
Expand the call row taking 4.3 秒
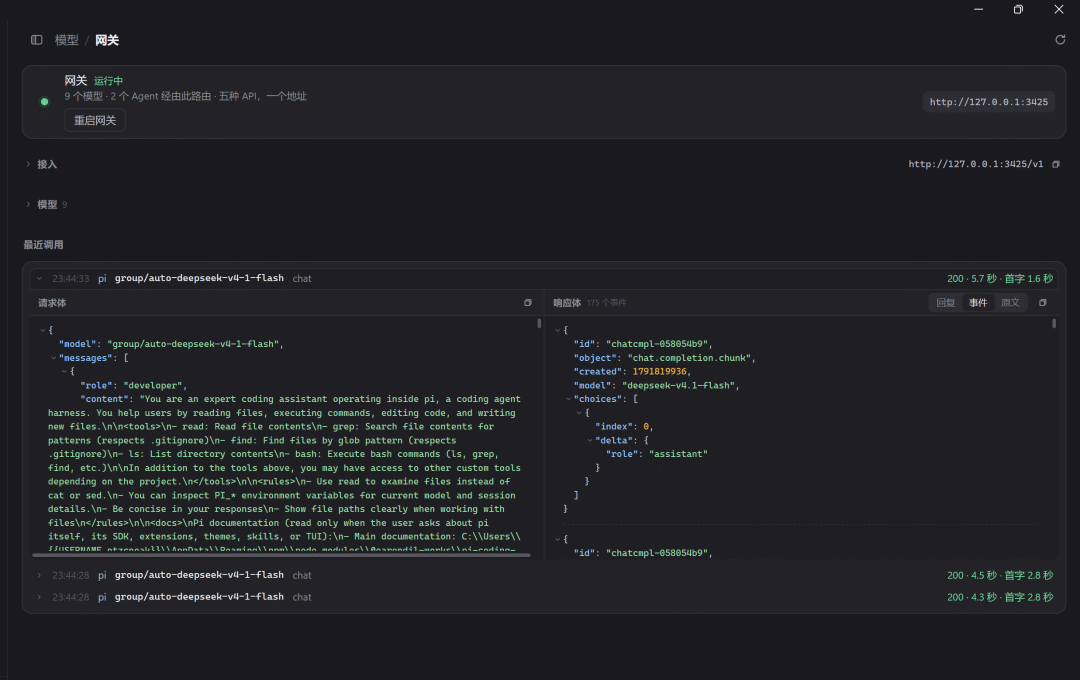[x=39, y=597]
